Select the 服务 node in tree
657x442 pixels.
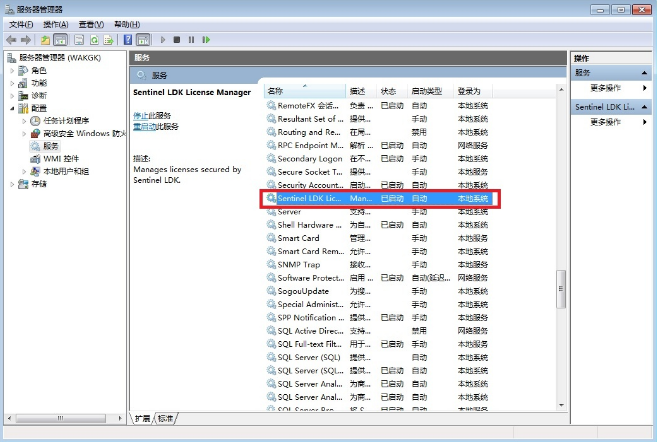tap(51, 146)
